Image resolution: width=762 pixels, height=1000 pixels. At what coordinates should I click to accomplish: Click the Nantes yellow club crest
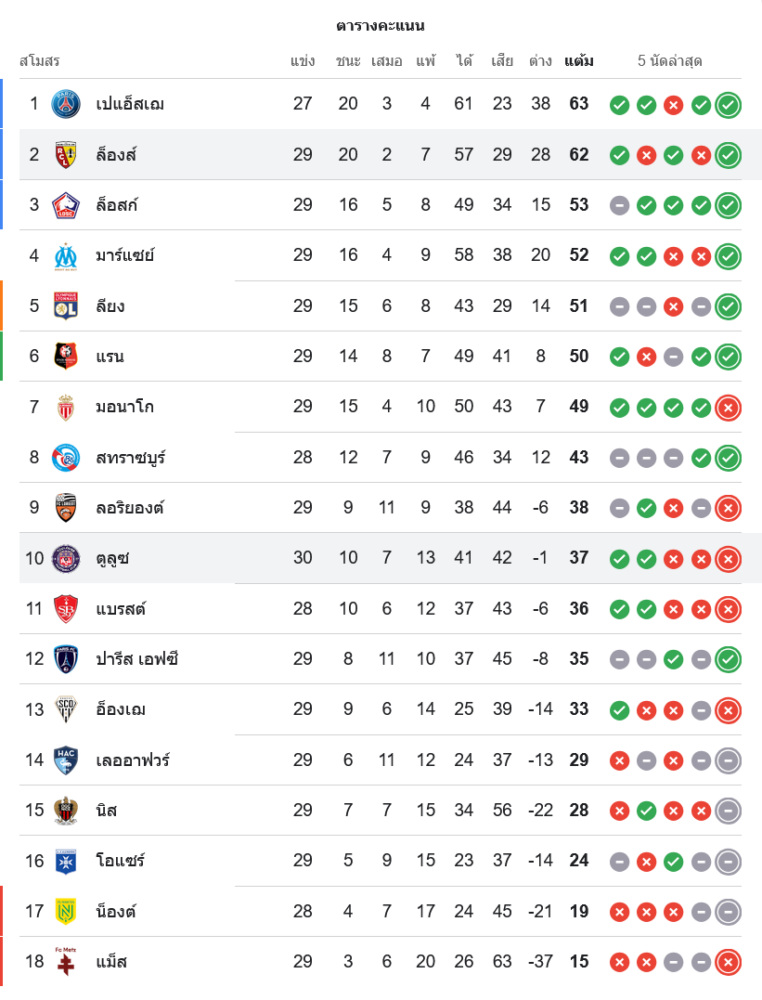pos(66,911)
